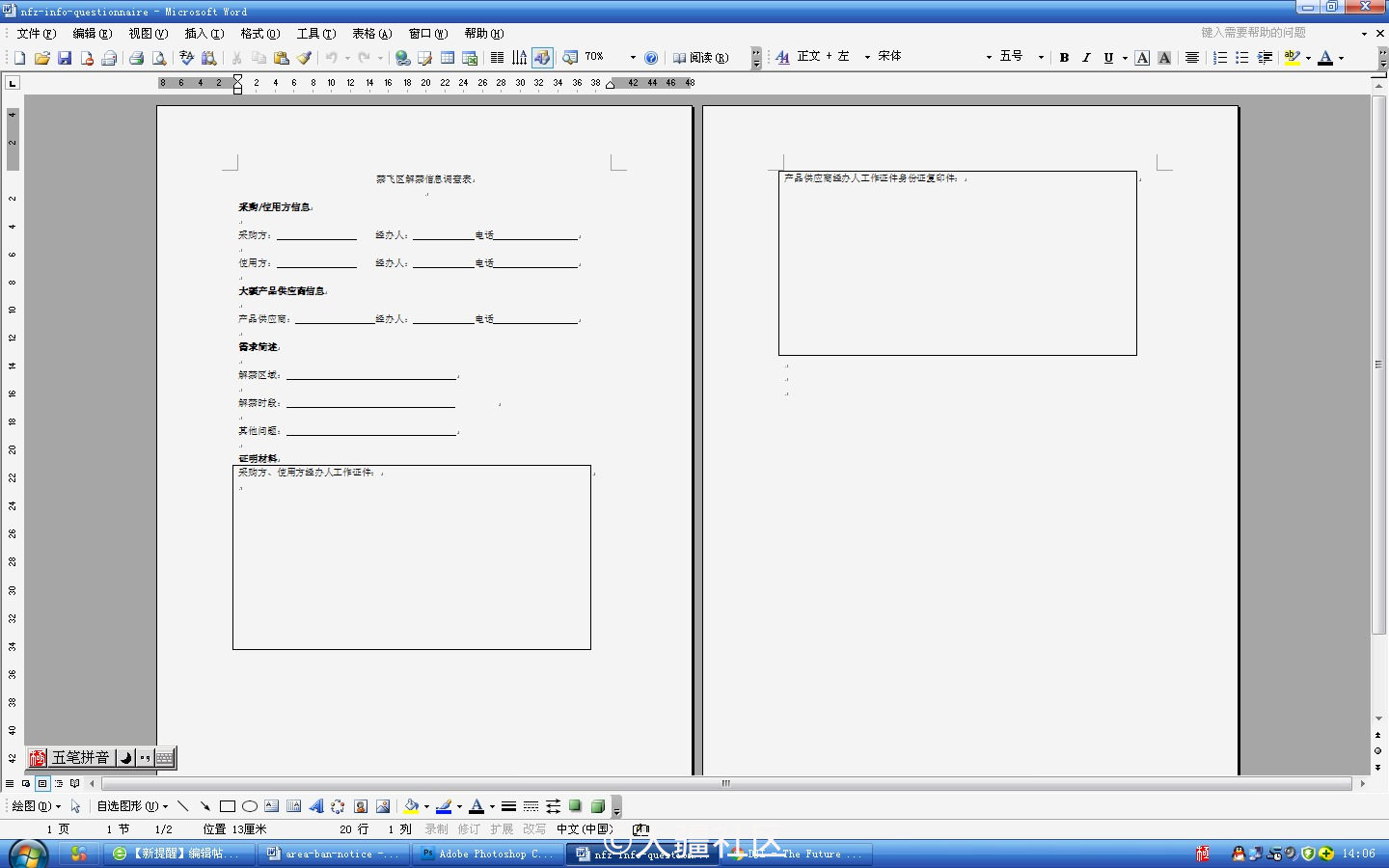Insert an Excel worksheet
Viewport: 1389px width, 868px height.
(x=470, y=58)
